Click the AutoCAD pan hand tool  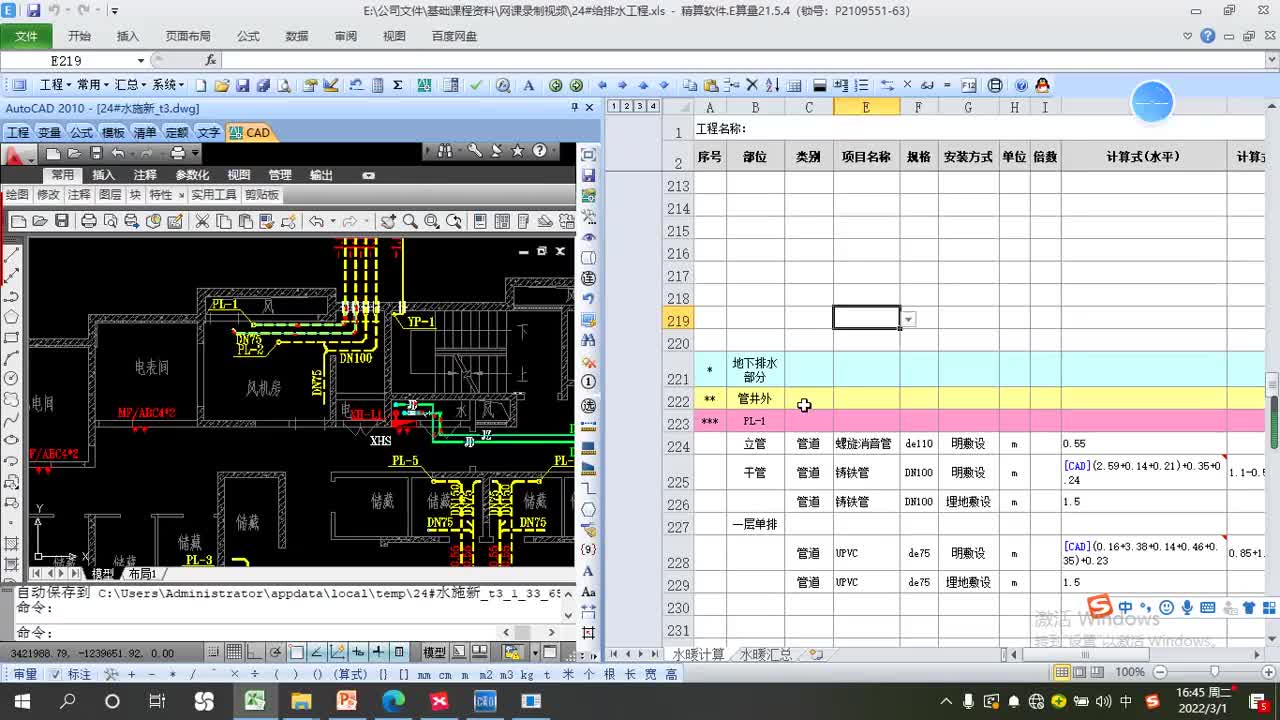tap(388, 221)
